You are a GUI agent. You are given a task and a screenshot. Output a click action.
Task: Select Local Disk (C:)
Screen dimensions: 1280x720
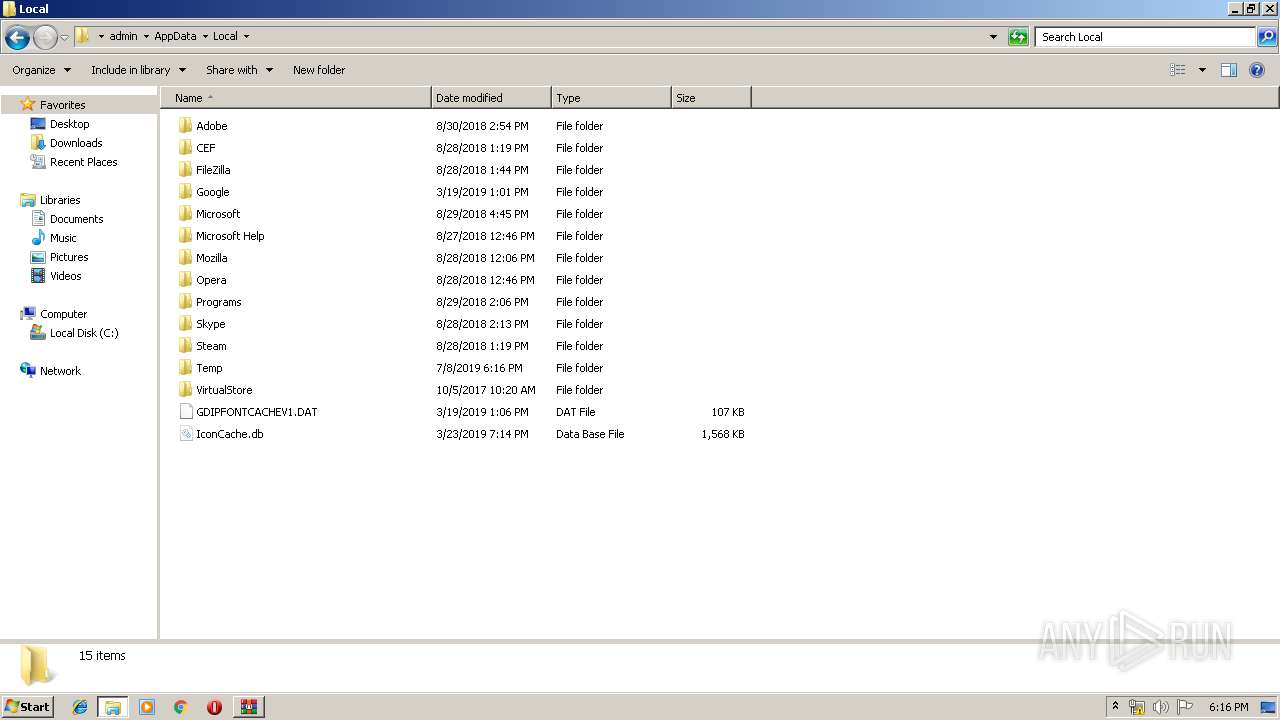[x=84, y=333]
